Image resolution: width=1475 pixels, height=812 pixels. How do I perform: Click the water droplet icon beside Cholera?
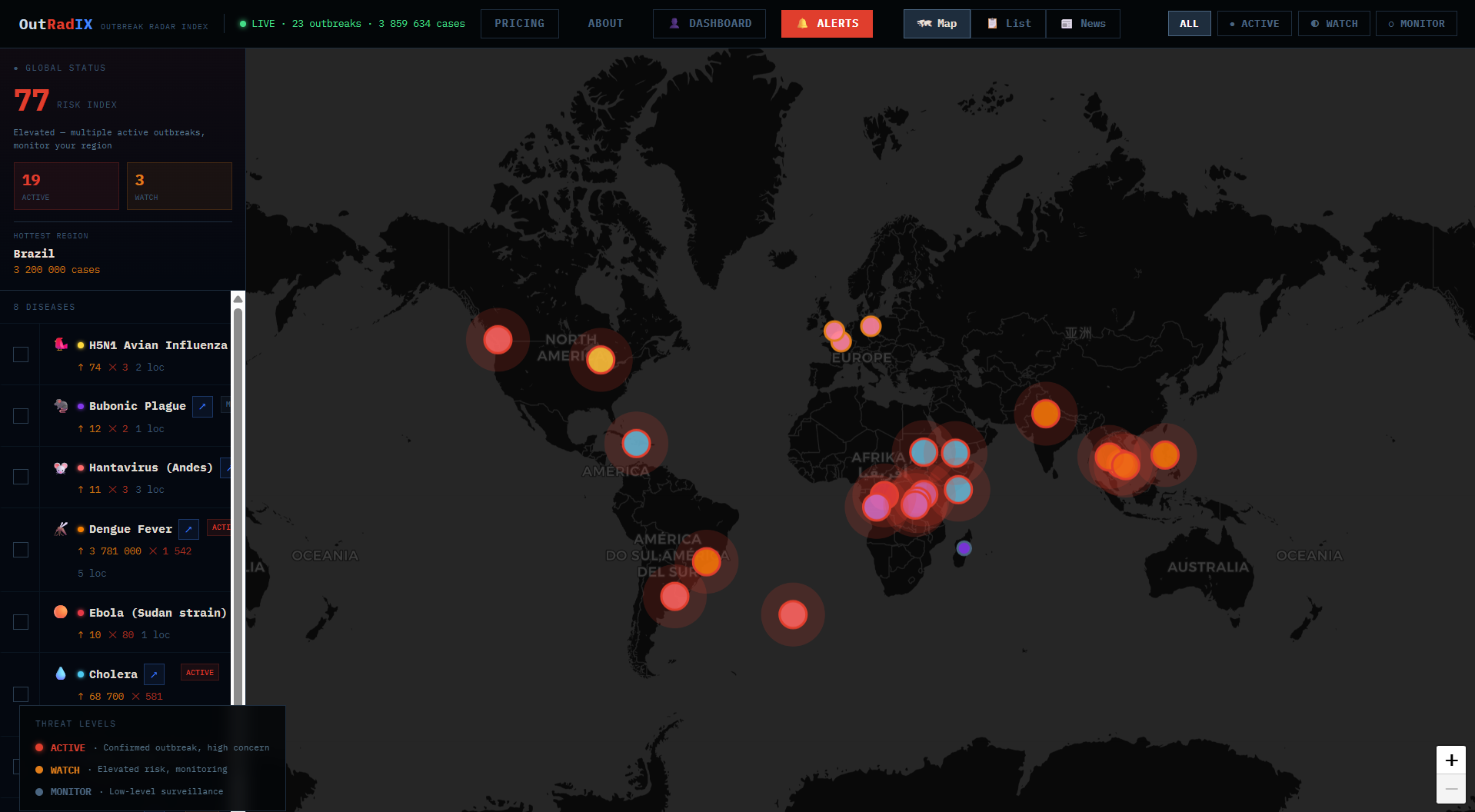(61, 674)
